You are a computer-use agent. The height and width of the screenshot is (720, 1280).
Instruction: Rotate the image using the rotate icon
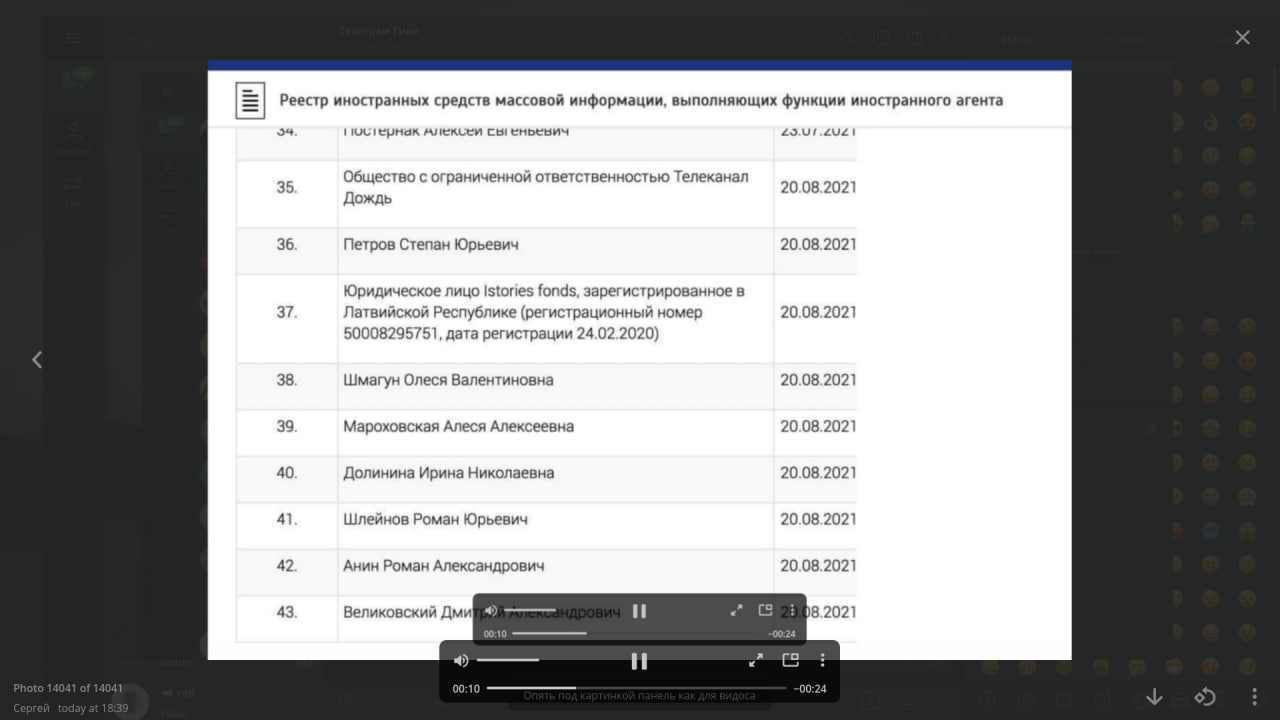click(1205, 696)
